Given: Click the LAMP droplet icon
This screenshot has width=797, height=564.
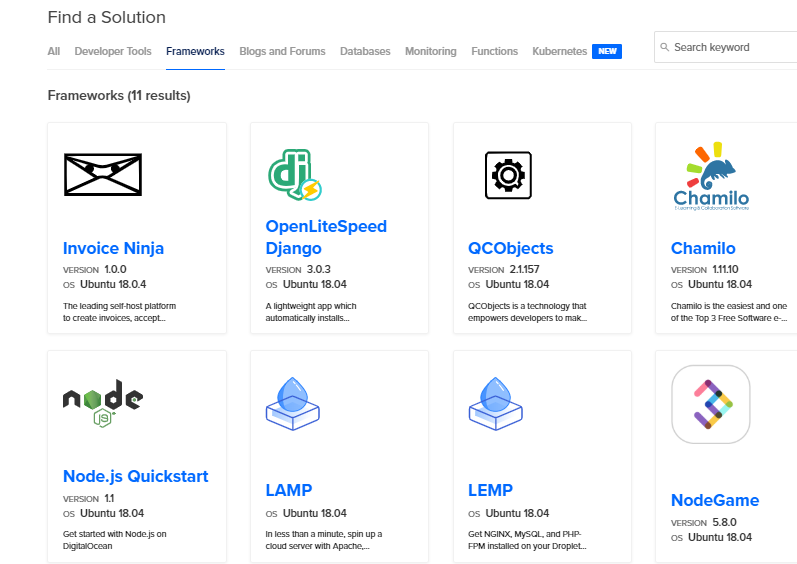Looking at the screenshot, I should (x=293, y=403).
